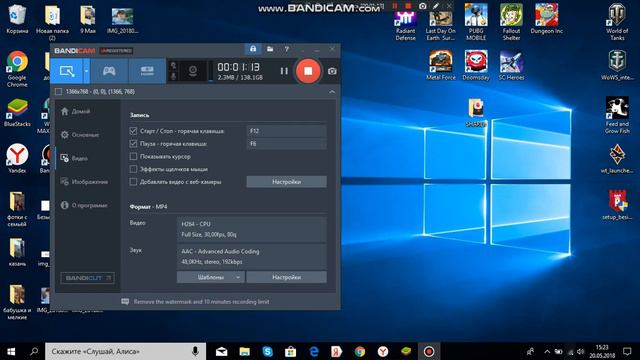Uncheck Пауза hotkey checkbox
This screenshot has height=360, width=640.
click(x=133, y=144)
